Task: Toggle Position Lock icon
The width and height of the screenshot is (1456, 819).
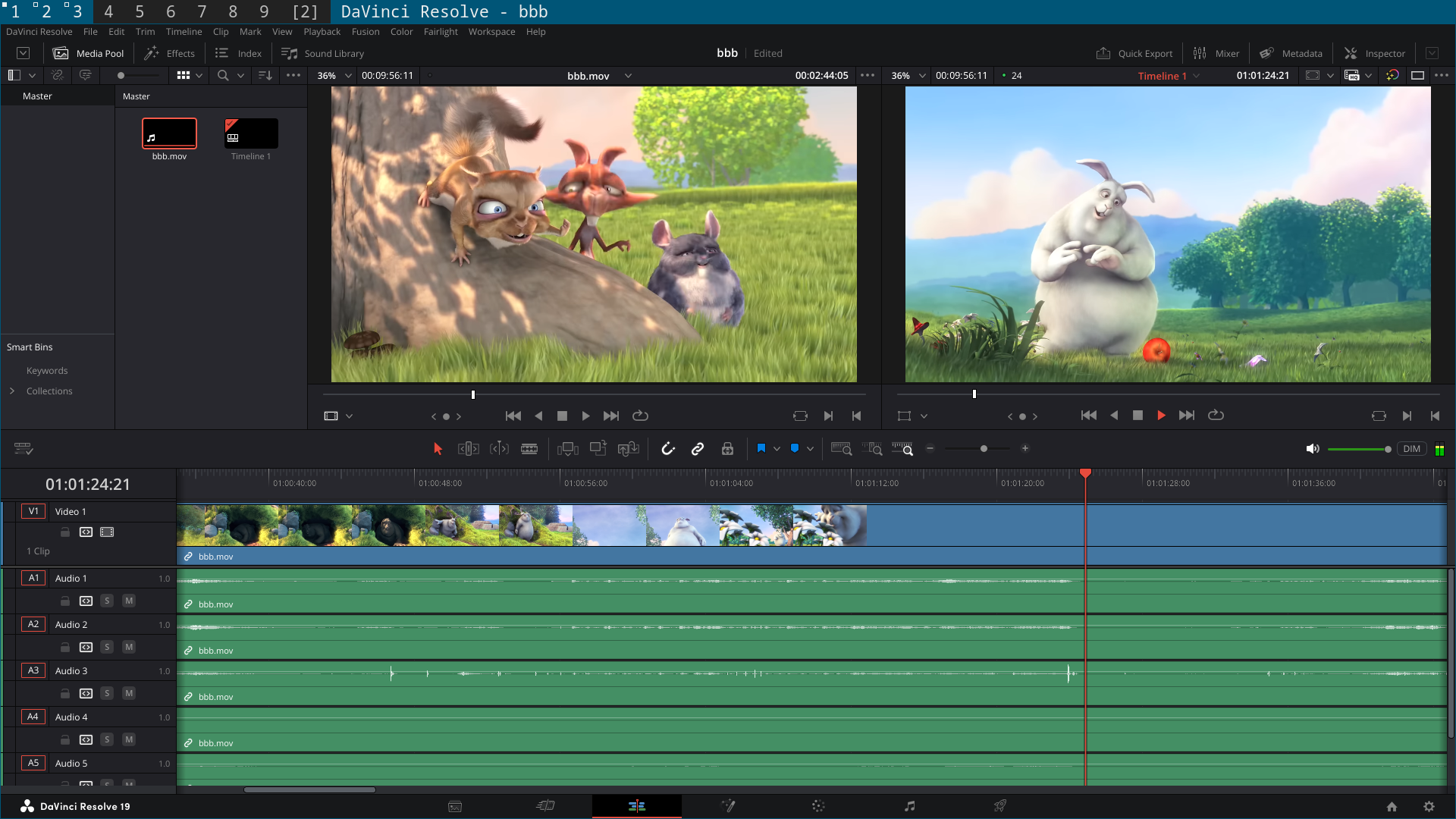Action: point(727,449)
